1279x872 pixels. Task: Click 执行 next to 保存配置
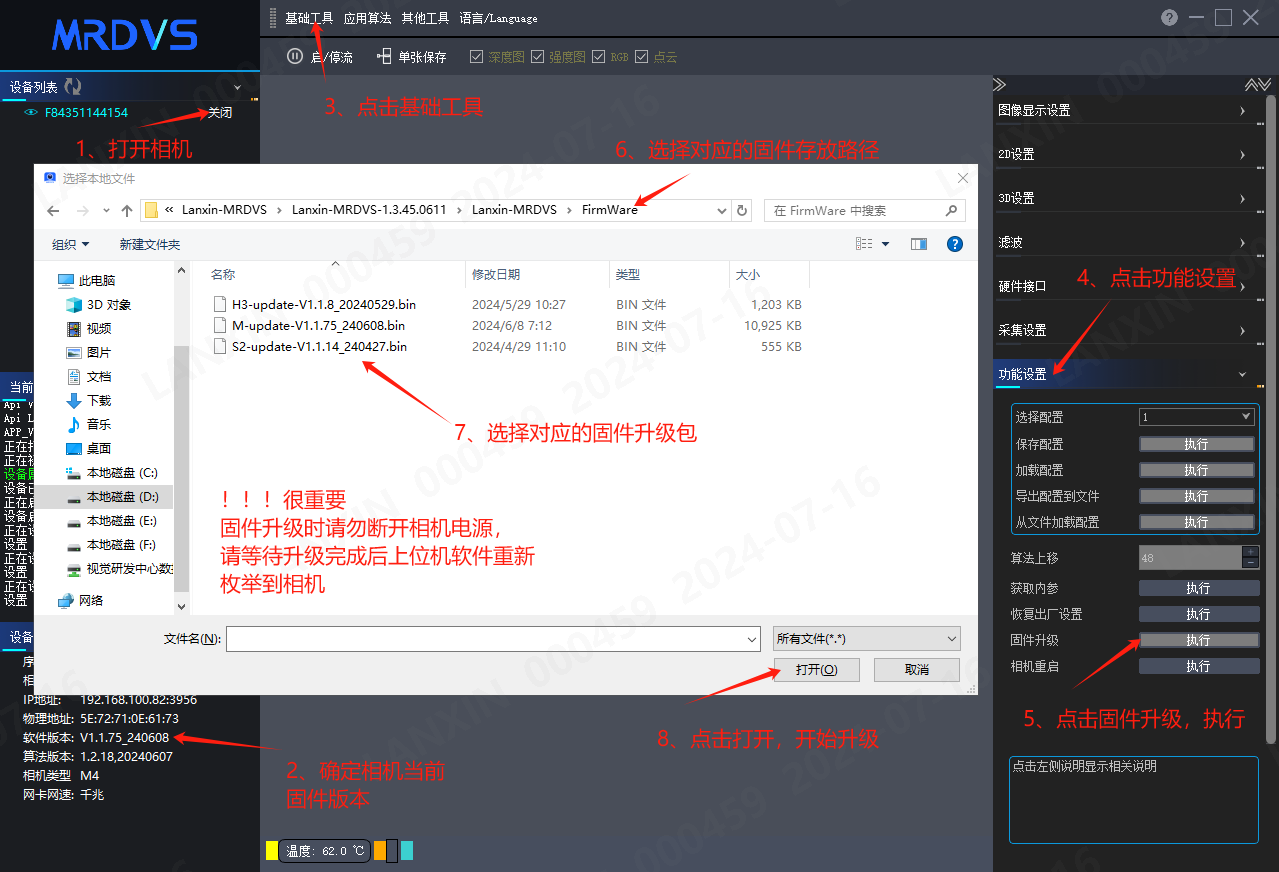click(1197, 444)
